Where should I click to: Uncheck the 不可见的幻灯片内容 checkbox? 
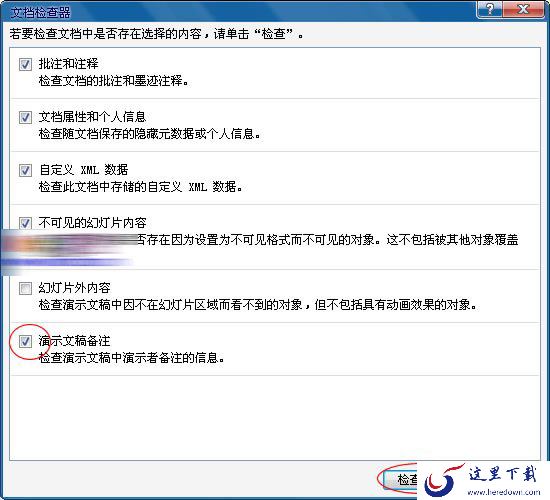tap(25, 223)
